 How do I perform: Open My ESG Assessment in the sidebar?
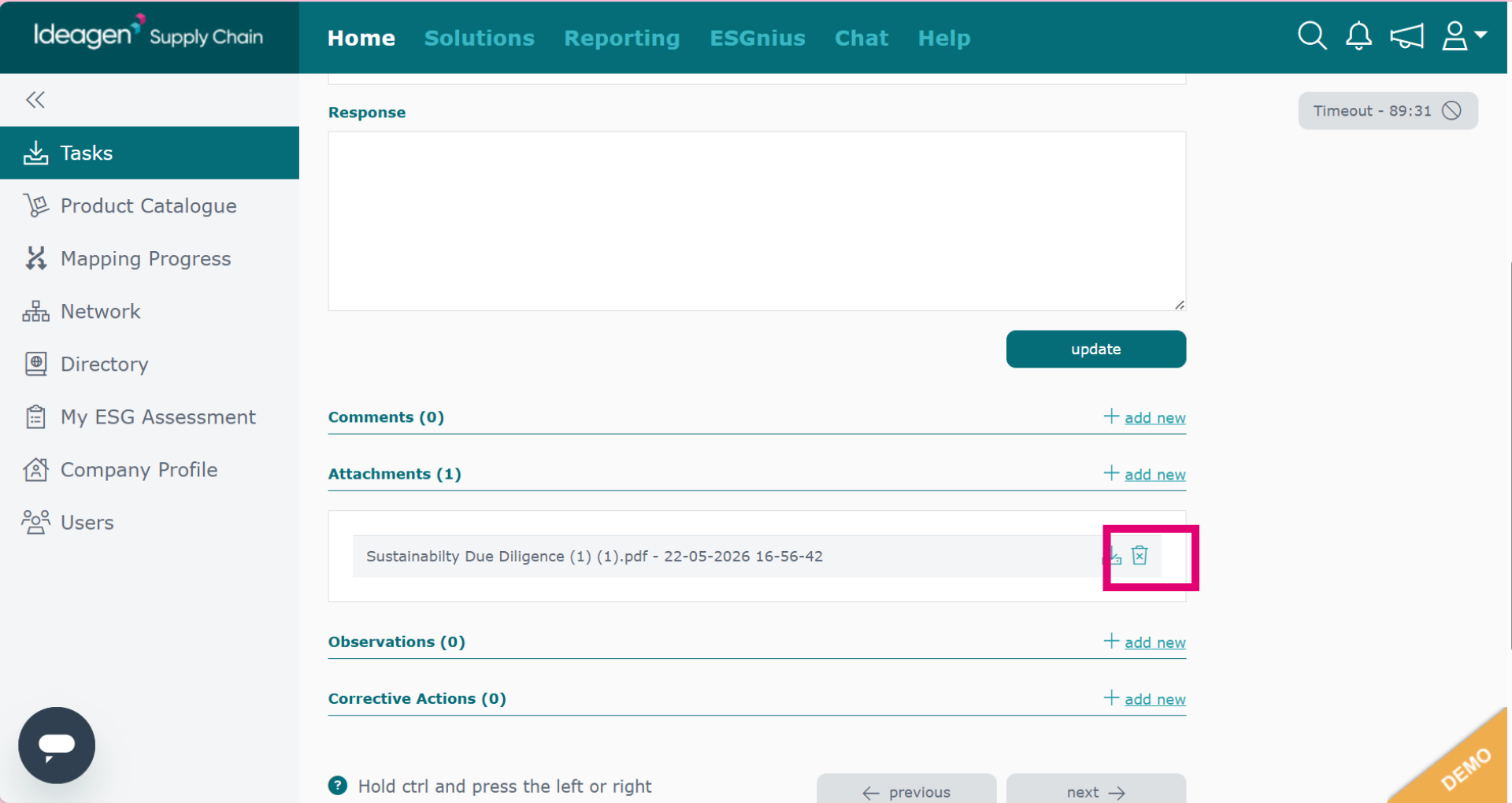point(150,416)
